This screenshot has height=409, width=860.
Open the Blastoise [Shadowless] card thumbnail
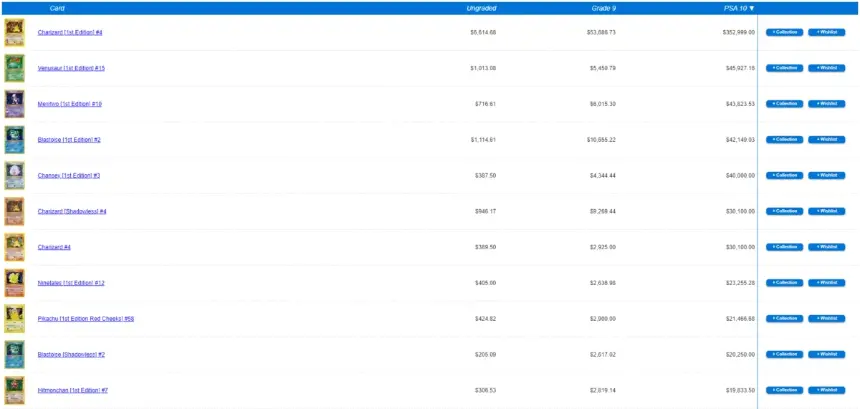[14, 355]
